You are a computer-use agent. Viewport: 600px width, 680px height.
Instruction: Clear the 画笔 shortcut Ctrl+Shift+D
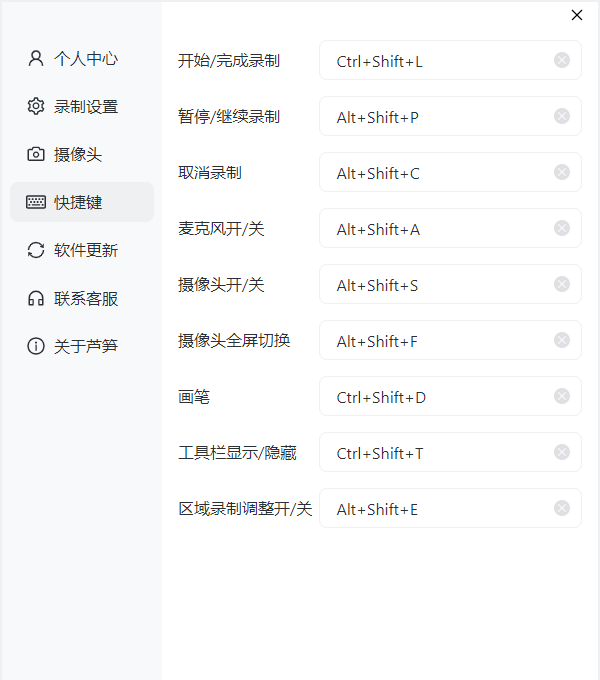pos(562,396)
